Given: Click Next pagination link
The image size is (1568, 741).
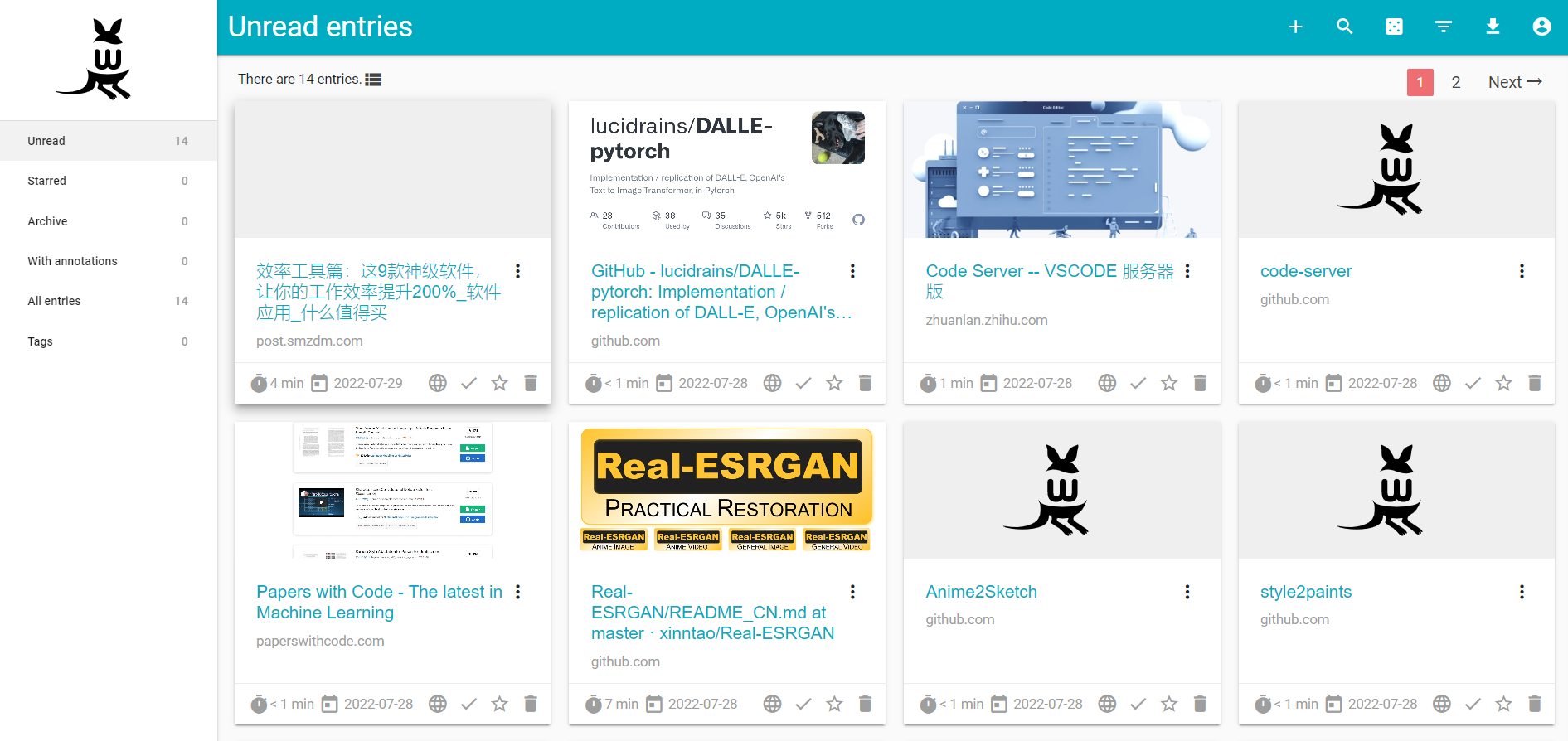Looking at the screenshot, I should coord(1515,82).
